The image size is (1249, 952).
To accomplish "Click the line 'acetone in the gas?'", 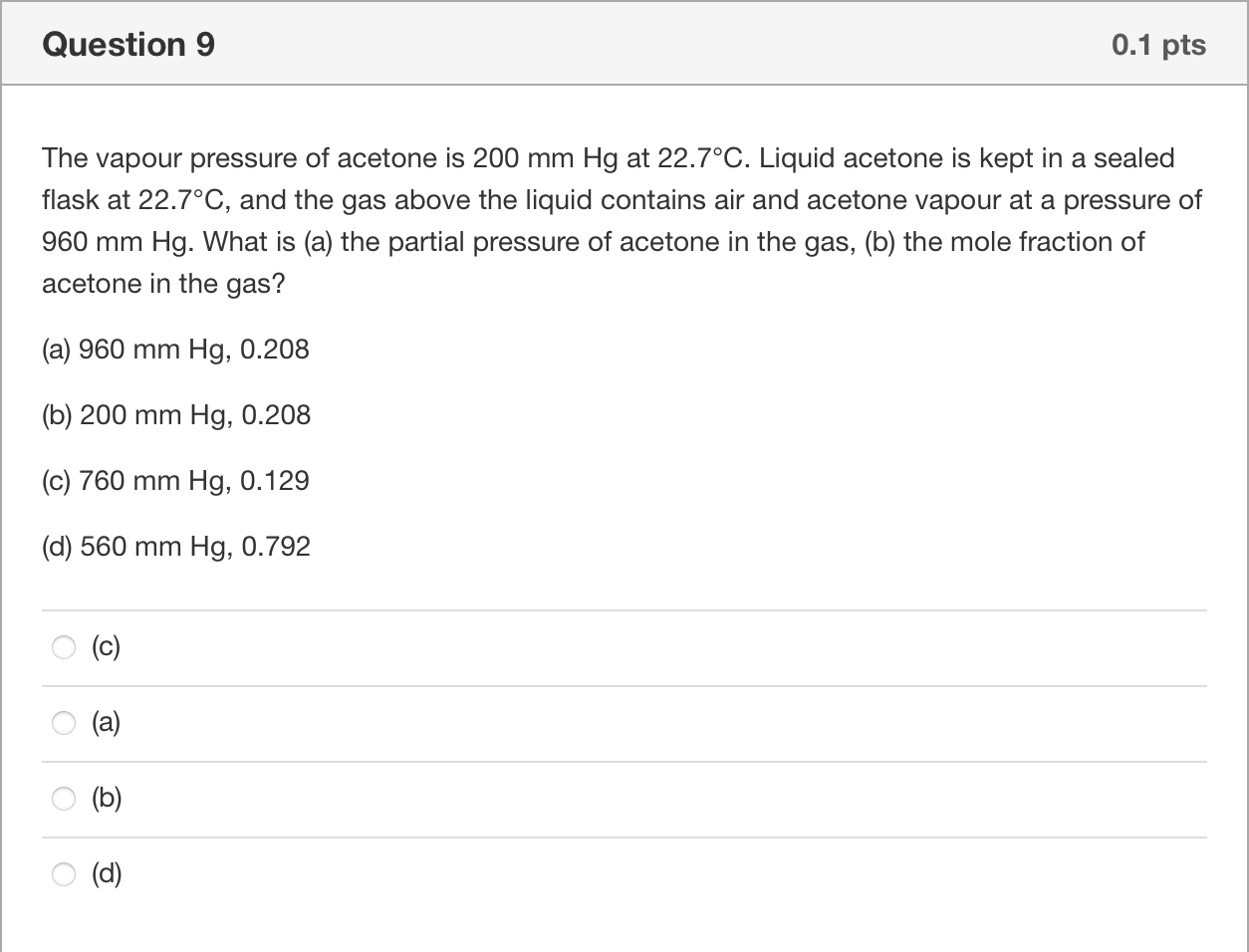I will coord(163,285).
